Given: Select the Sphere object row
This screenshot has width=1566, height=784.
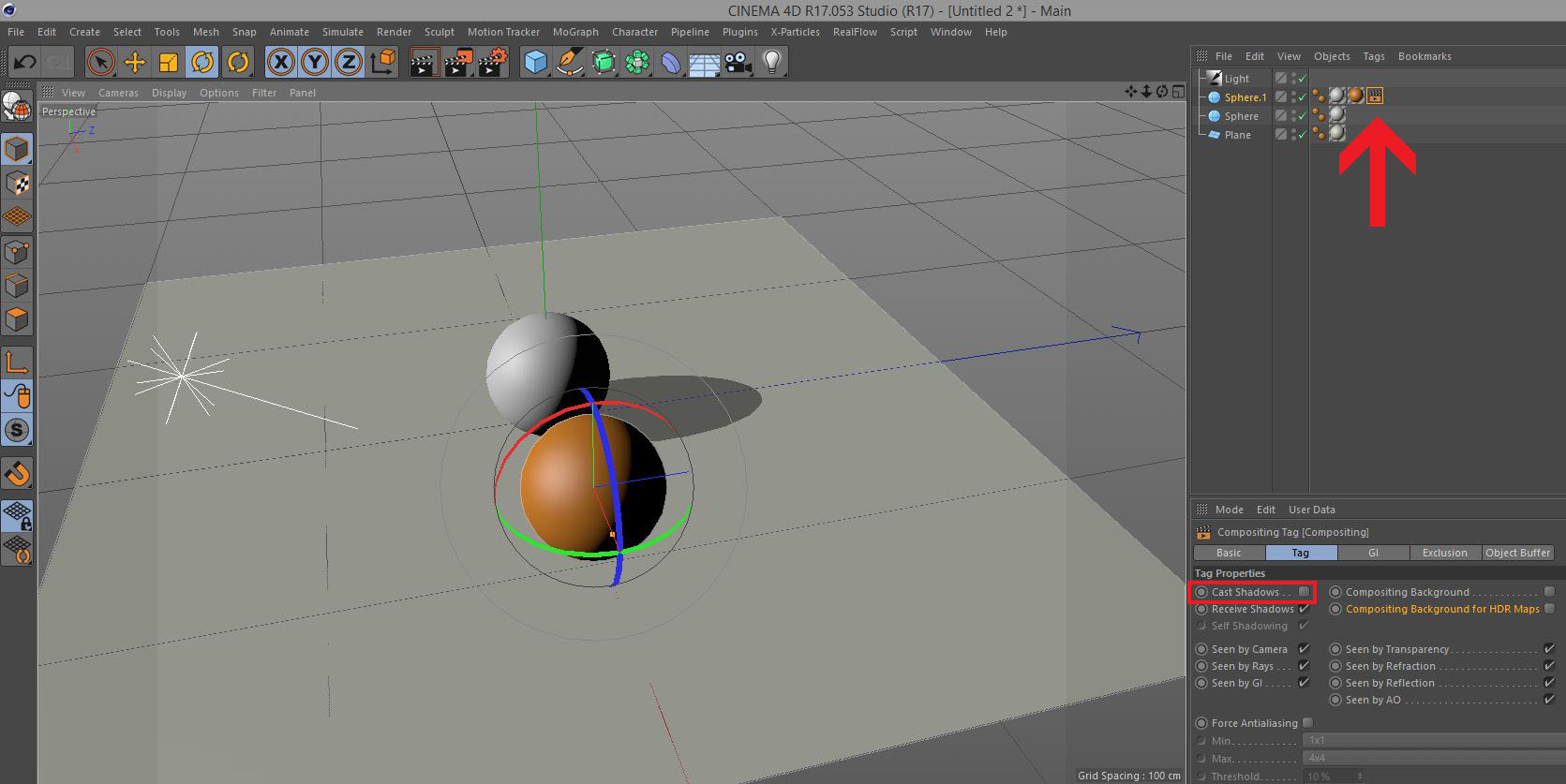Looking at the screenshot, I should pyautogui.click(x=1242, y=116).
